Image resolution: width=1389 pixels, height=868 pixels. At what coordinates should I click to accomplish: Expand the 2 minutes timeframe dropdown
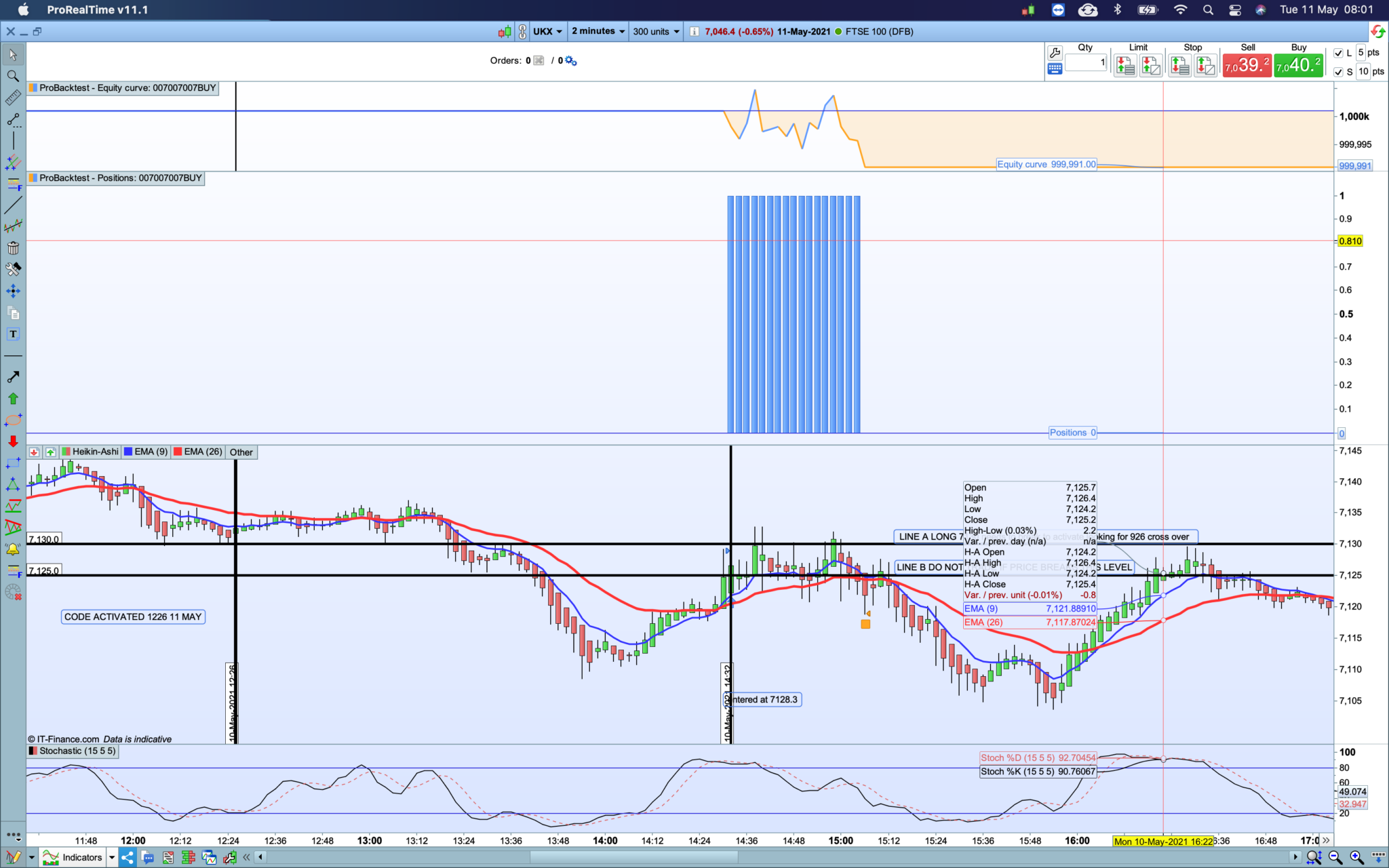[x=598, y=31]
